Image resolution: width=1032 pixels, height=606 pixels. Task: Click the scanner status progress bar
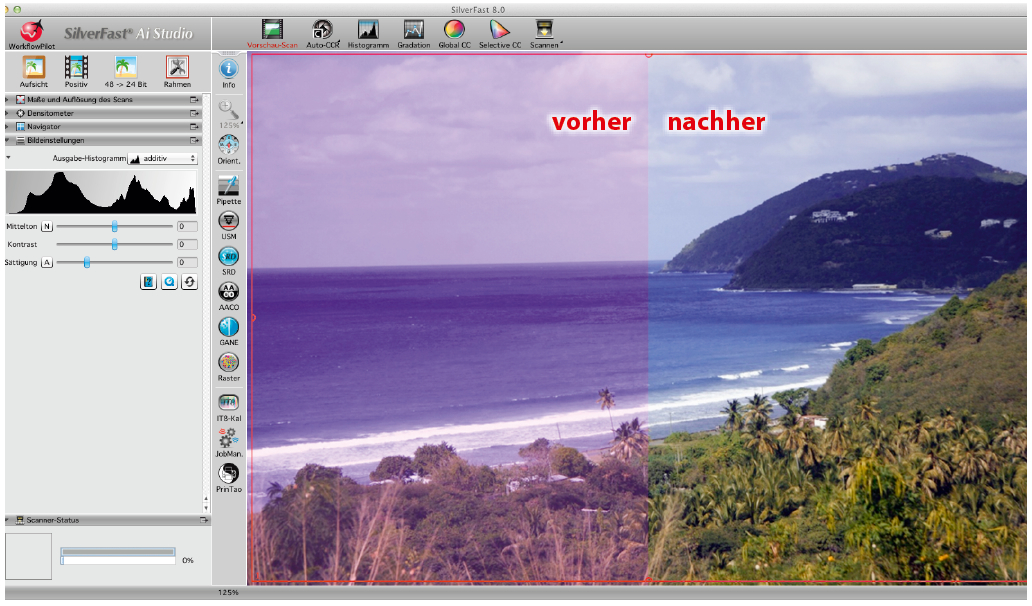pyautogui.click(x=118, y=556)
